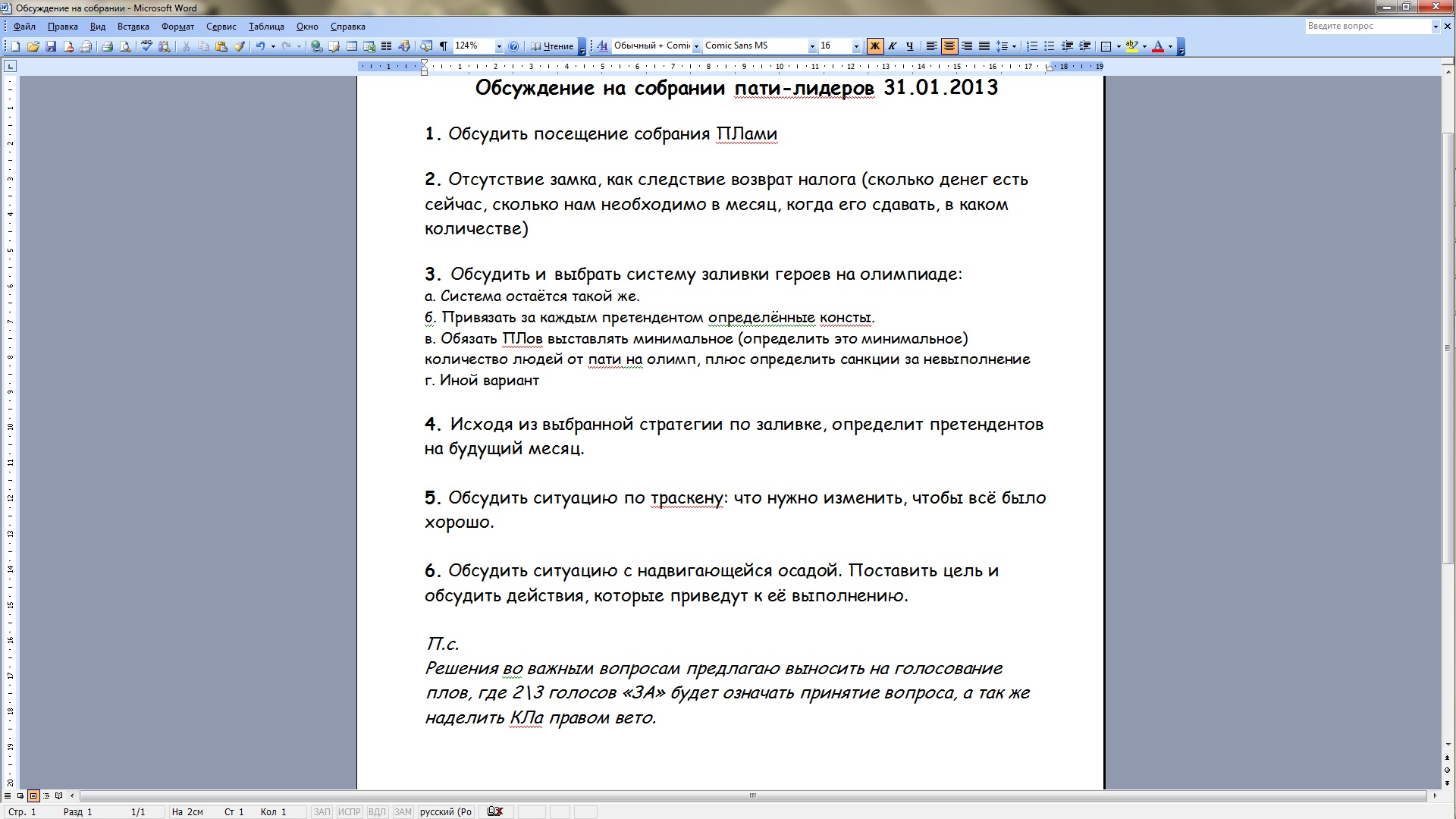Click the ЗАМ overtype indicator
Viewport: 1456px width, 819px height.
click(x=403, y=811)
